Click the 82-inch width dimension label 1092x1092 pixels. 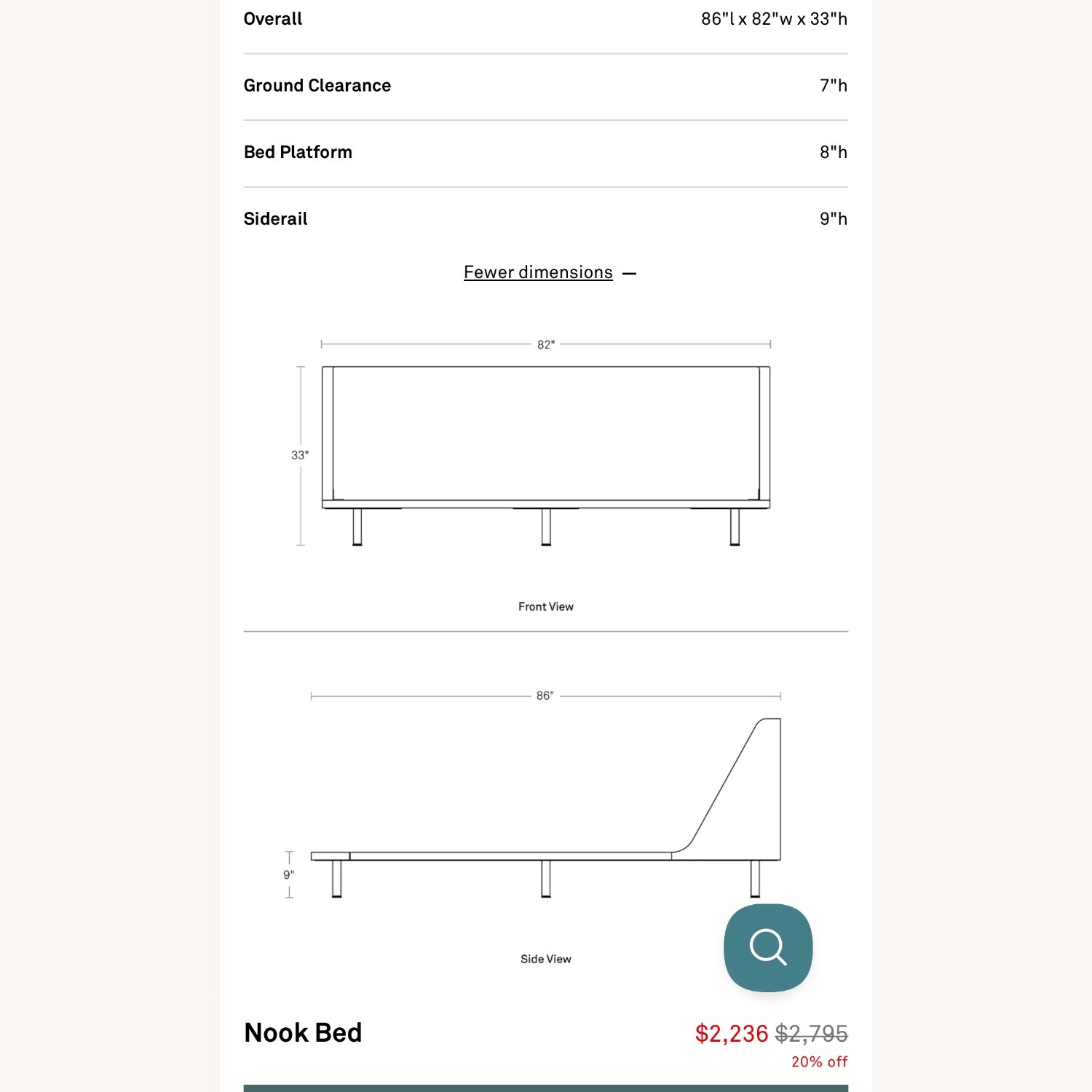[546, 342]
